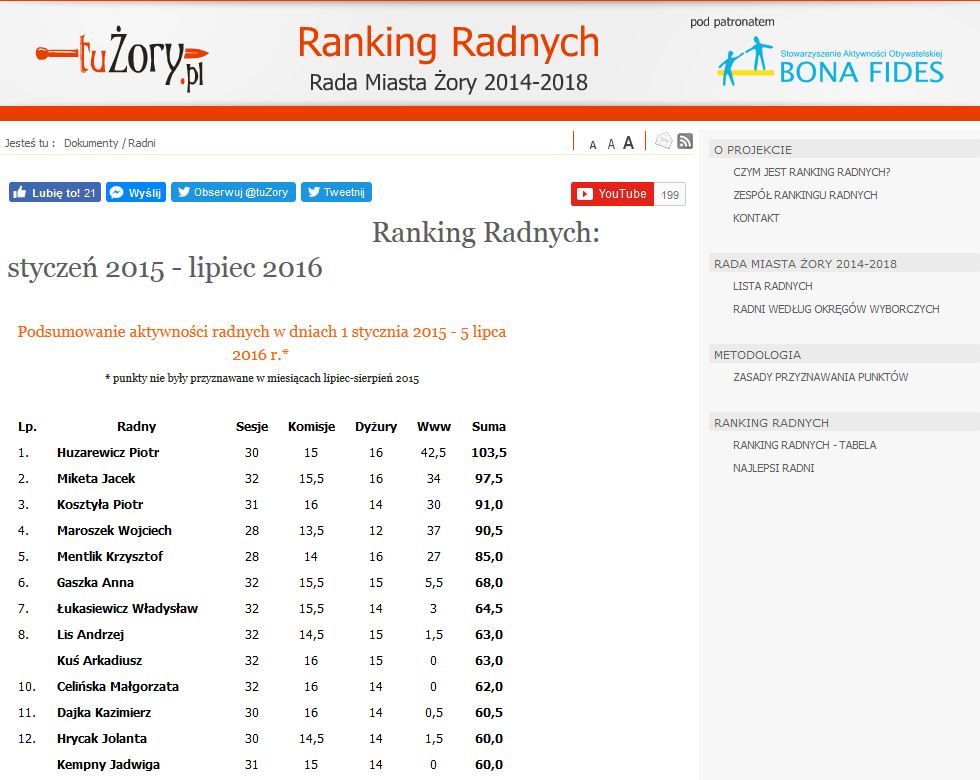
Task: Click the RSS feed icon
Action: click(685, 142)
